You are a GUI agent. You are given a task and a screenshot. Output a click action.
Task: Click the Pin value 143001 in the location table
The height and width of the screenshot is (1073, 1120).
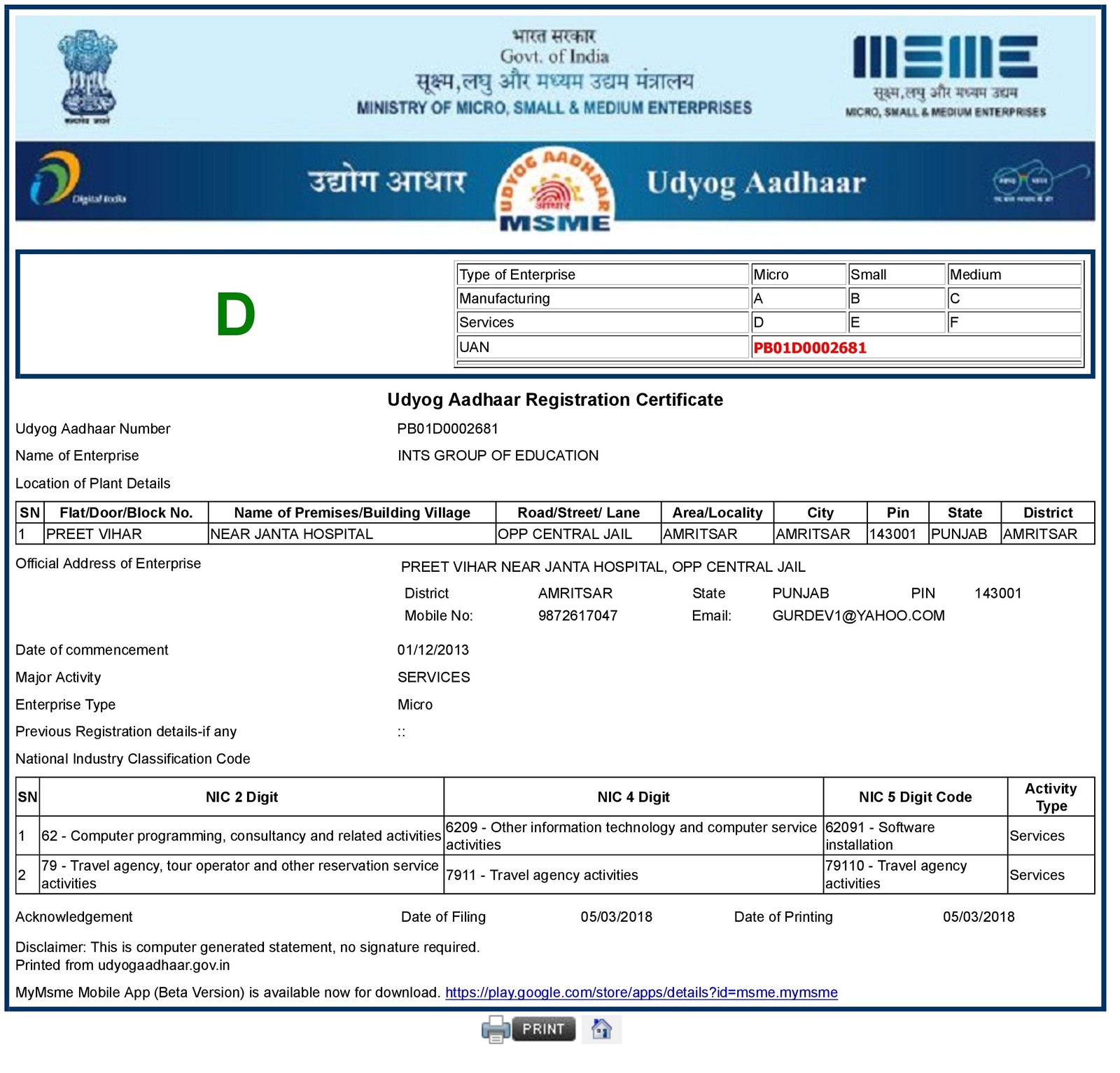(892, 534)
